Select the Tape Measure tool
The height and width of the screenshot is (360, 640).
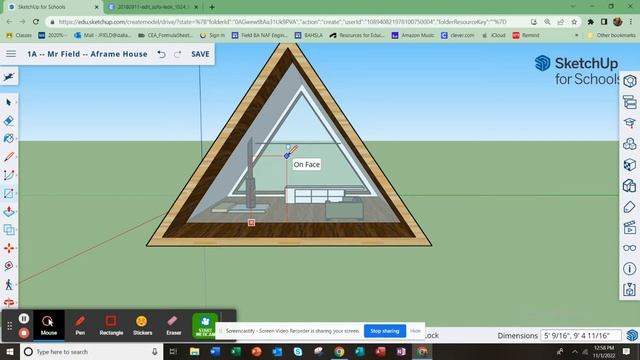point(9,266)
